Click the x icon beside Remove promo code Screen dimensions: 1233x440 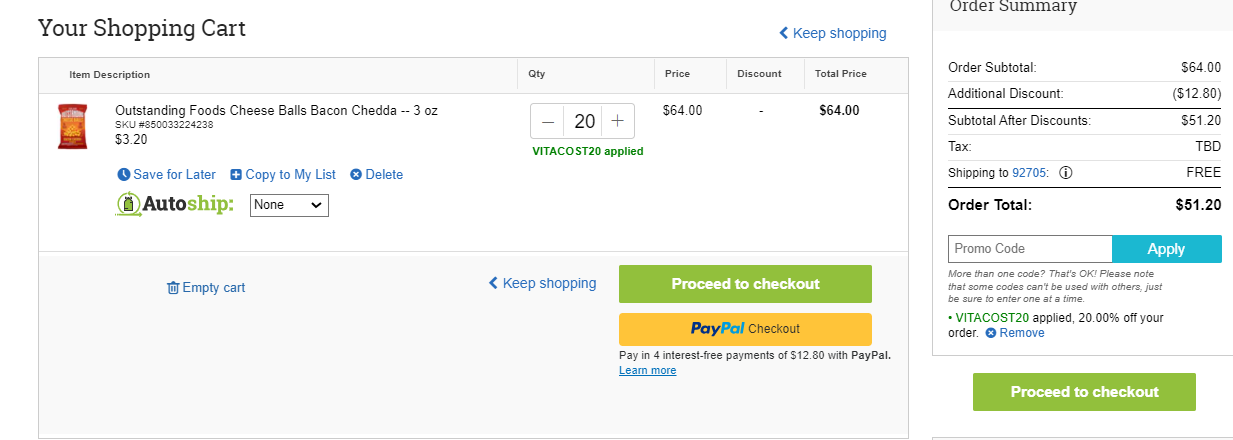(x=991, y=333)
